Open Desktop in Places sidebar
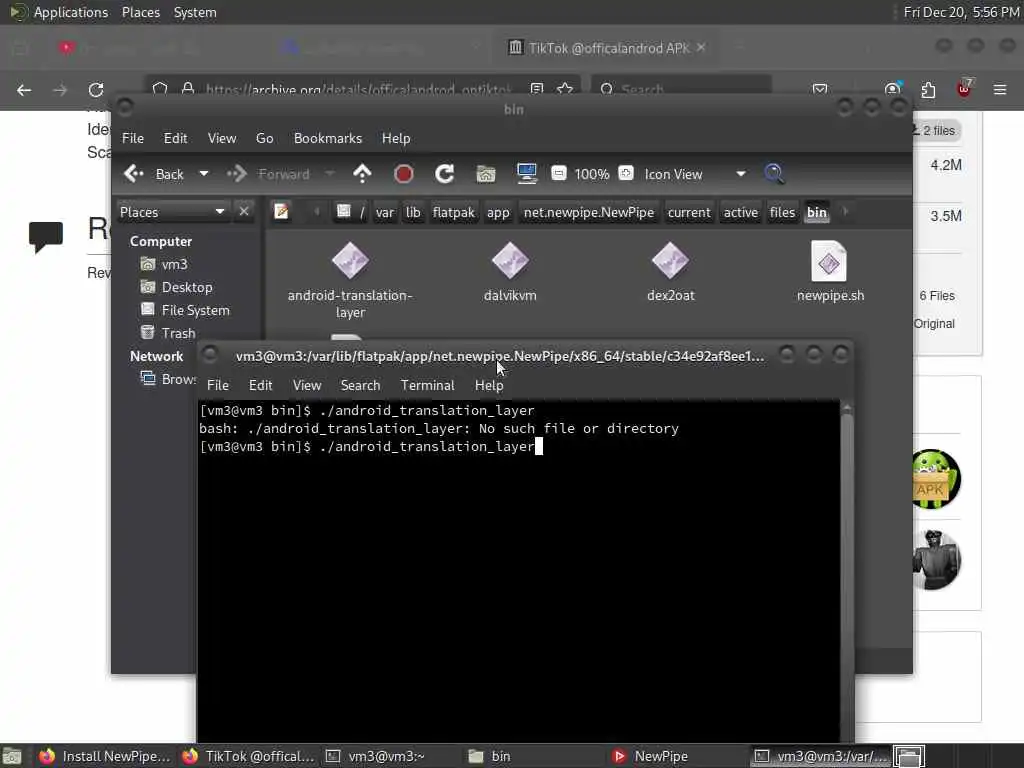This screenshot has height=768, width=1024. [177, 287]
